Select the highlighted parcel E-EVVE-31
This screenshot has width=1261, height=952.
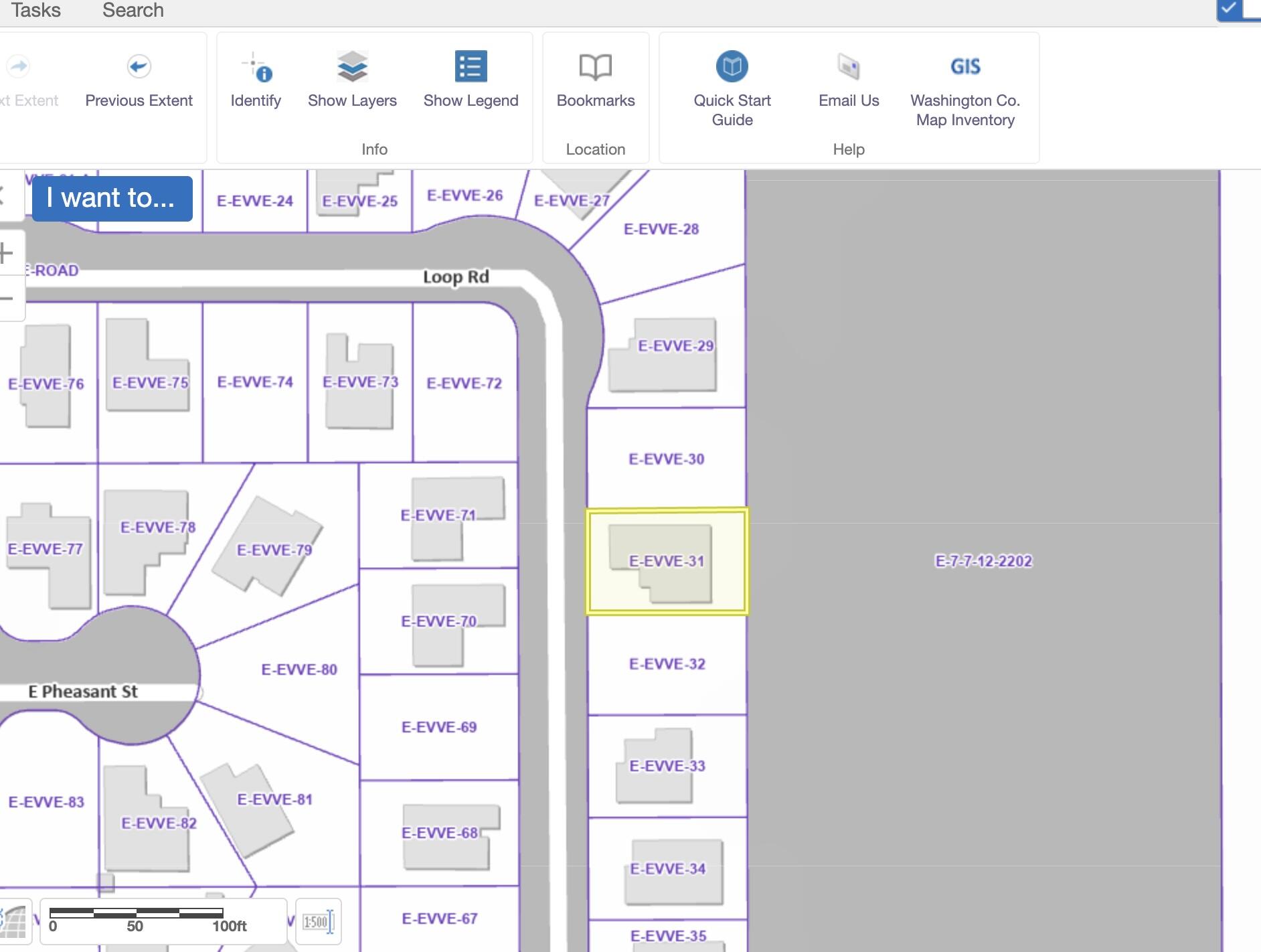pos(667,561)
